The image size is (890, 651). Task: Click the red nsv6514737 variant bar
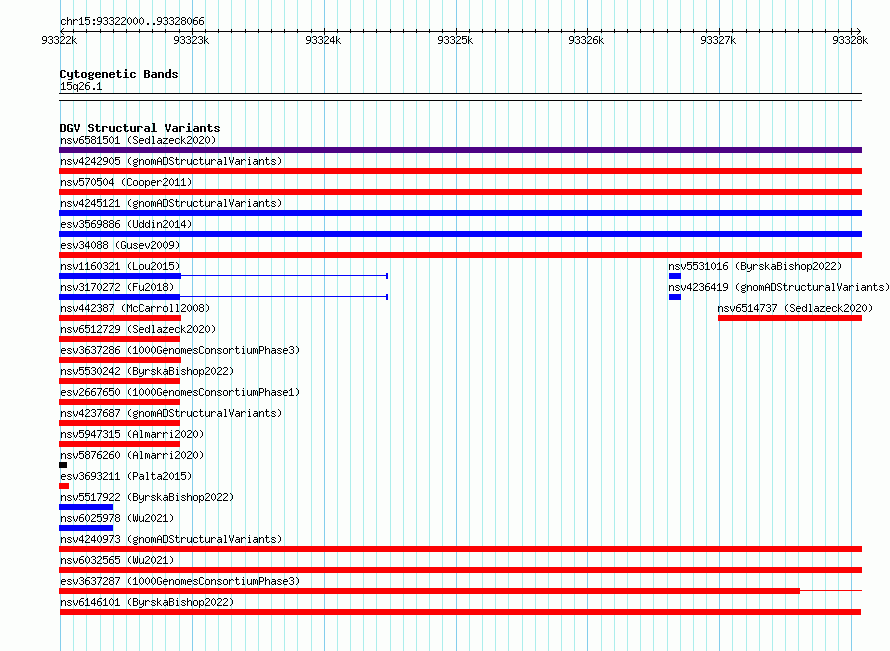(790, 318)
